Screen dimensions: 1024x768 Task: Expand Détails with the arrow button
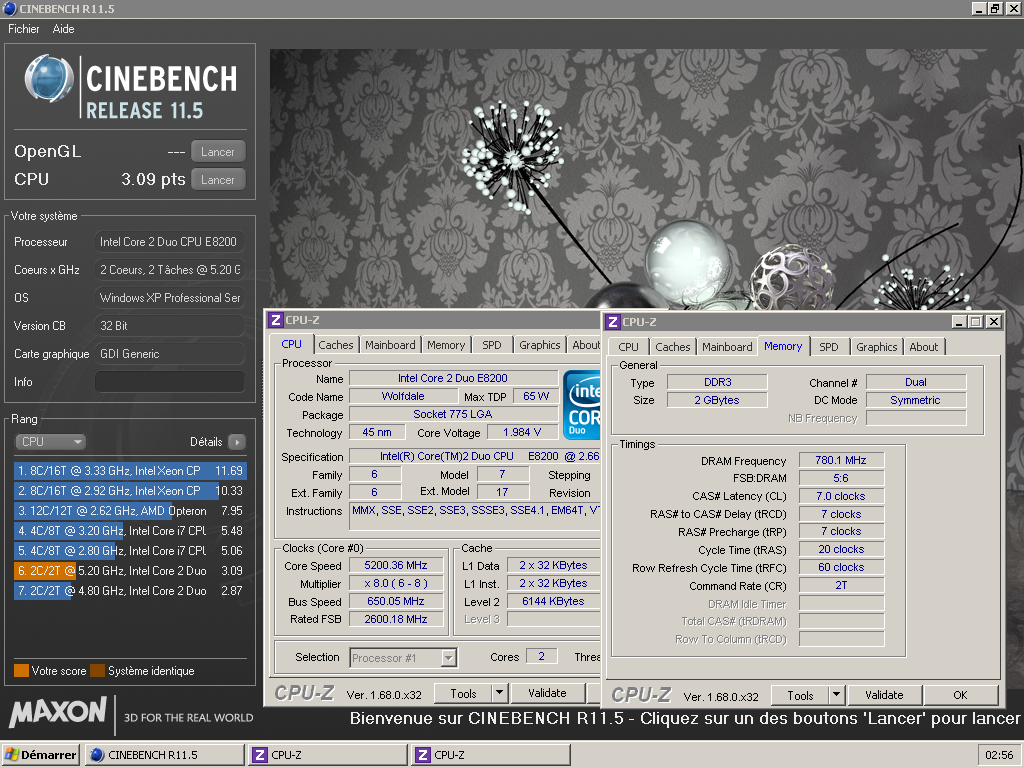(237, 442)
